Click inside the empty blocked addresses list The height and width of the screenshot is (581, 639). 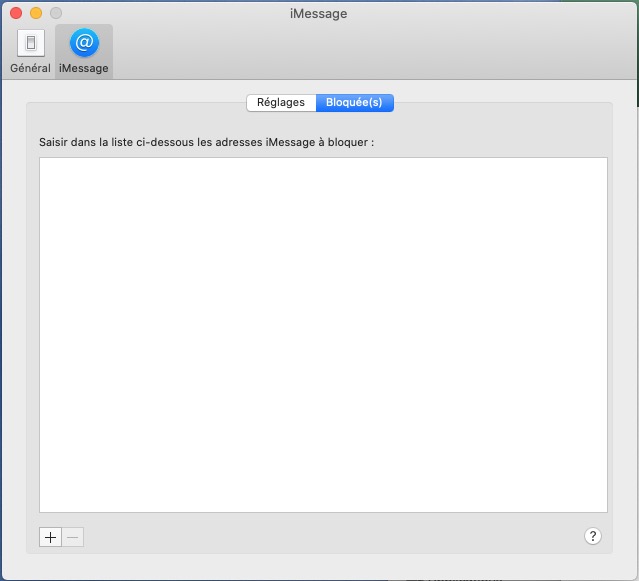[323, 335]
